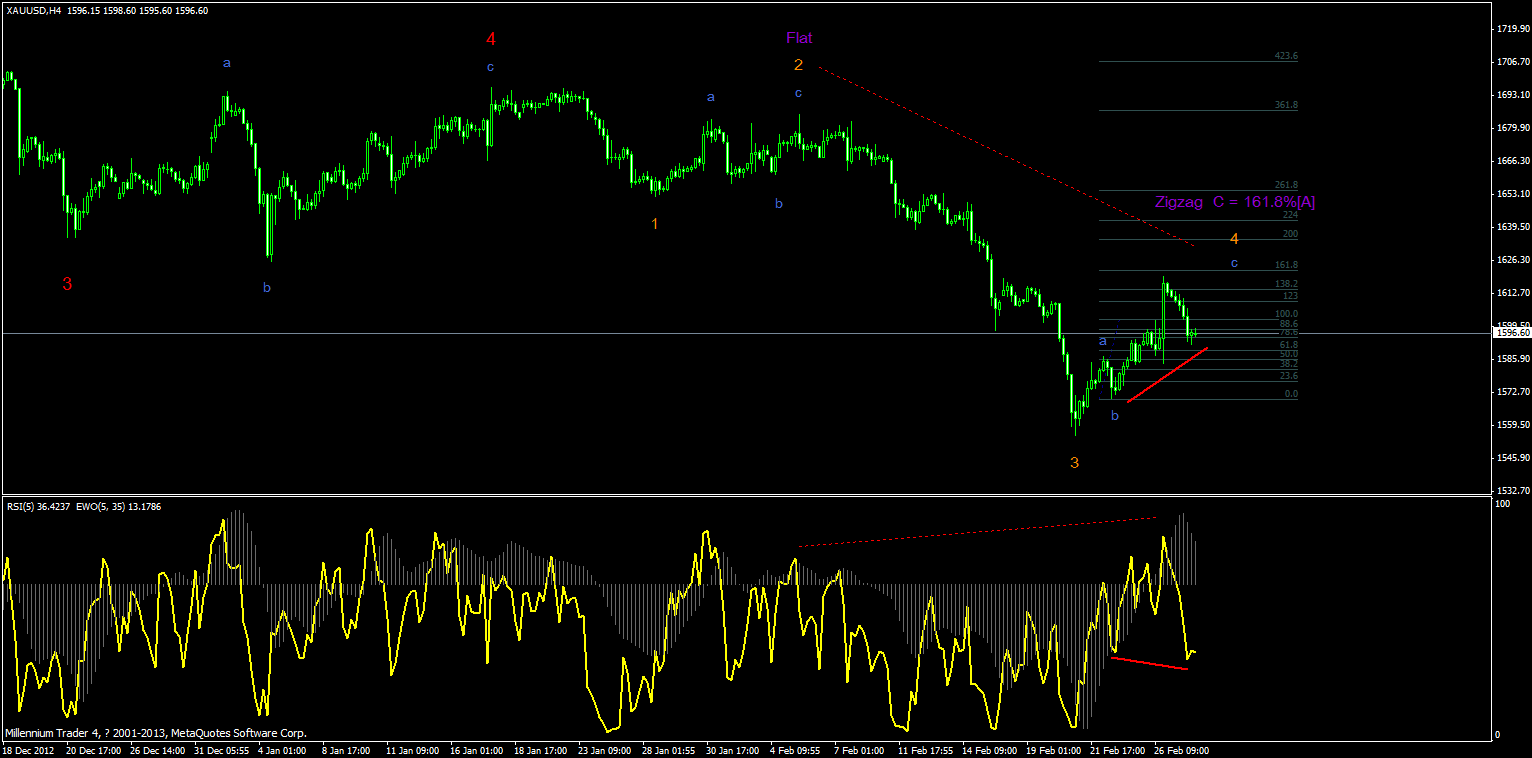The width and height of the screenshot is (1532, 758).
Task: Click the blue 'b' label right of orange 1
Action: point(779,204)
